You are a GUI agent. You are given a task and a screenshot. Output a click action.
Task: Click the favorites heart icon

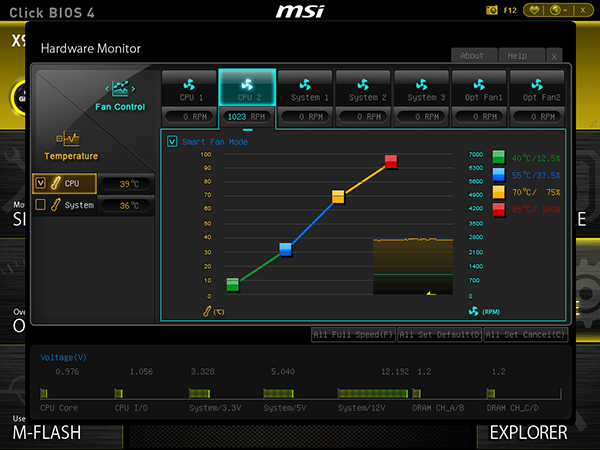534,10
